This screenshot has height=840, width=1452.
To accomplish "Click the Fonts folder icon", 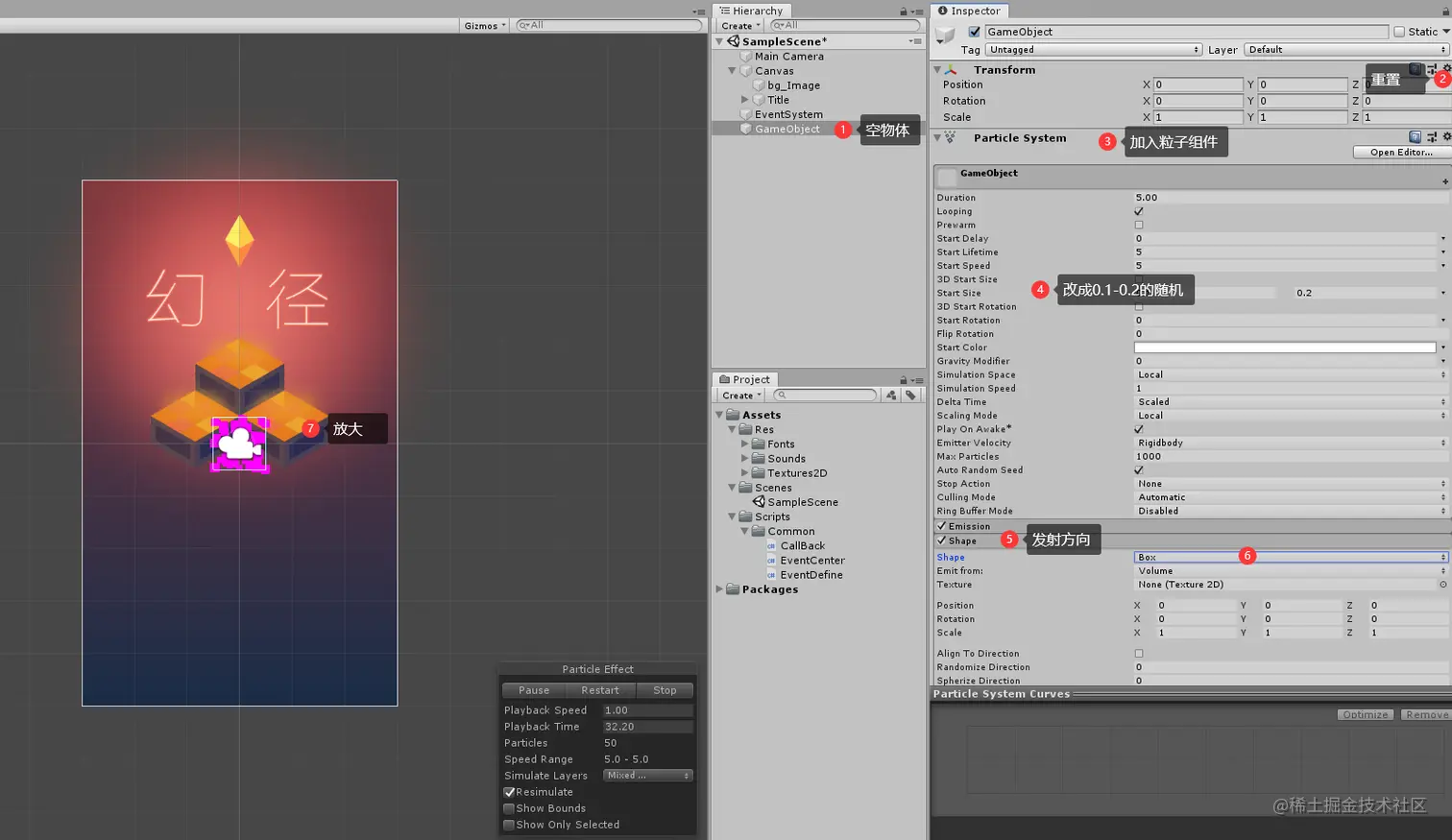I will 759,444.
